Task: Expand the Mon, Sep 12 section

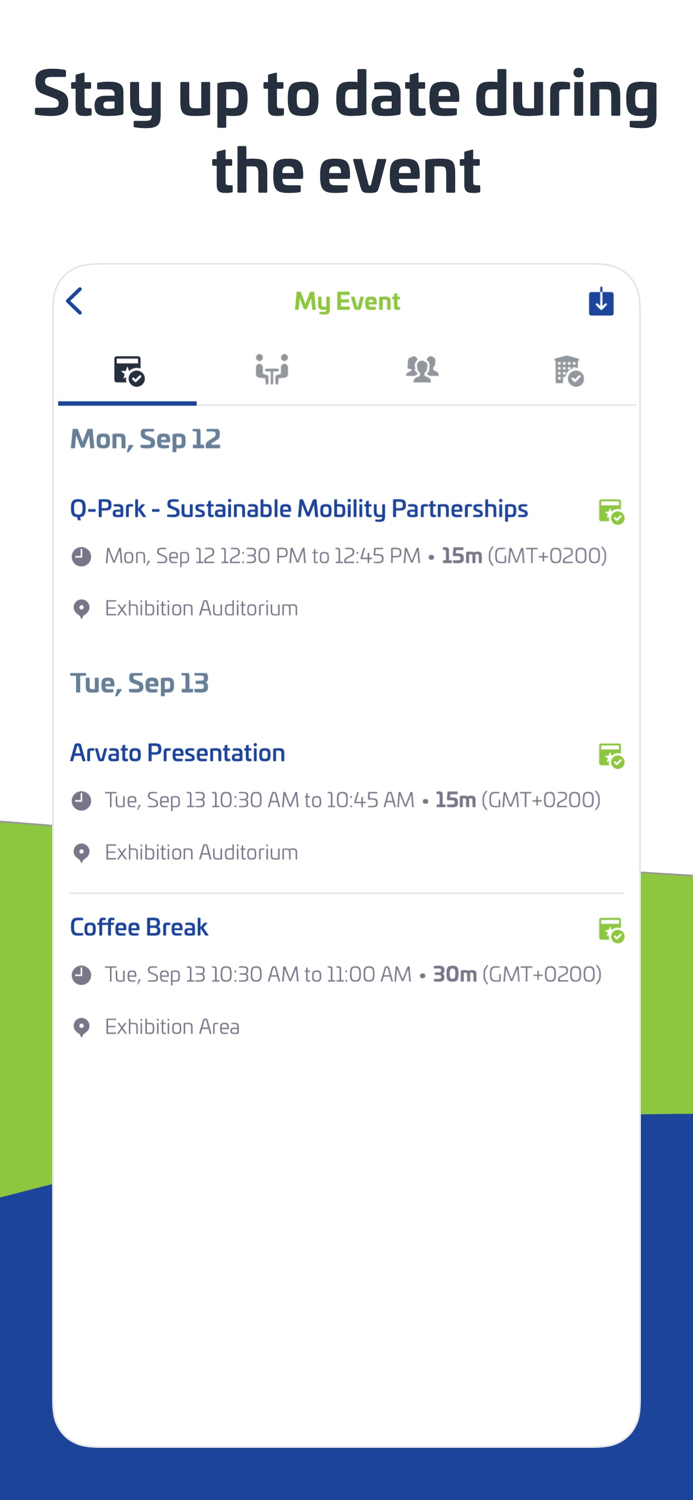Action: click(145, 438)
